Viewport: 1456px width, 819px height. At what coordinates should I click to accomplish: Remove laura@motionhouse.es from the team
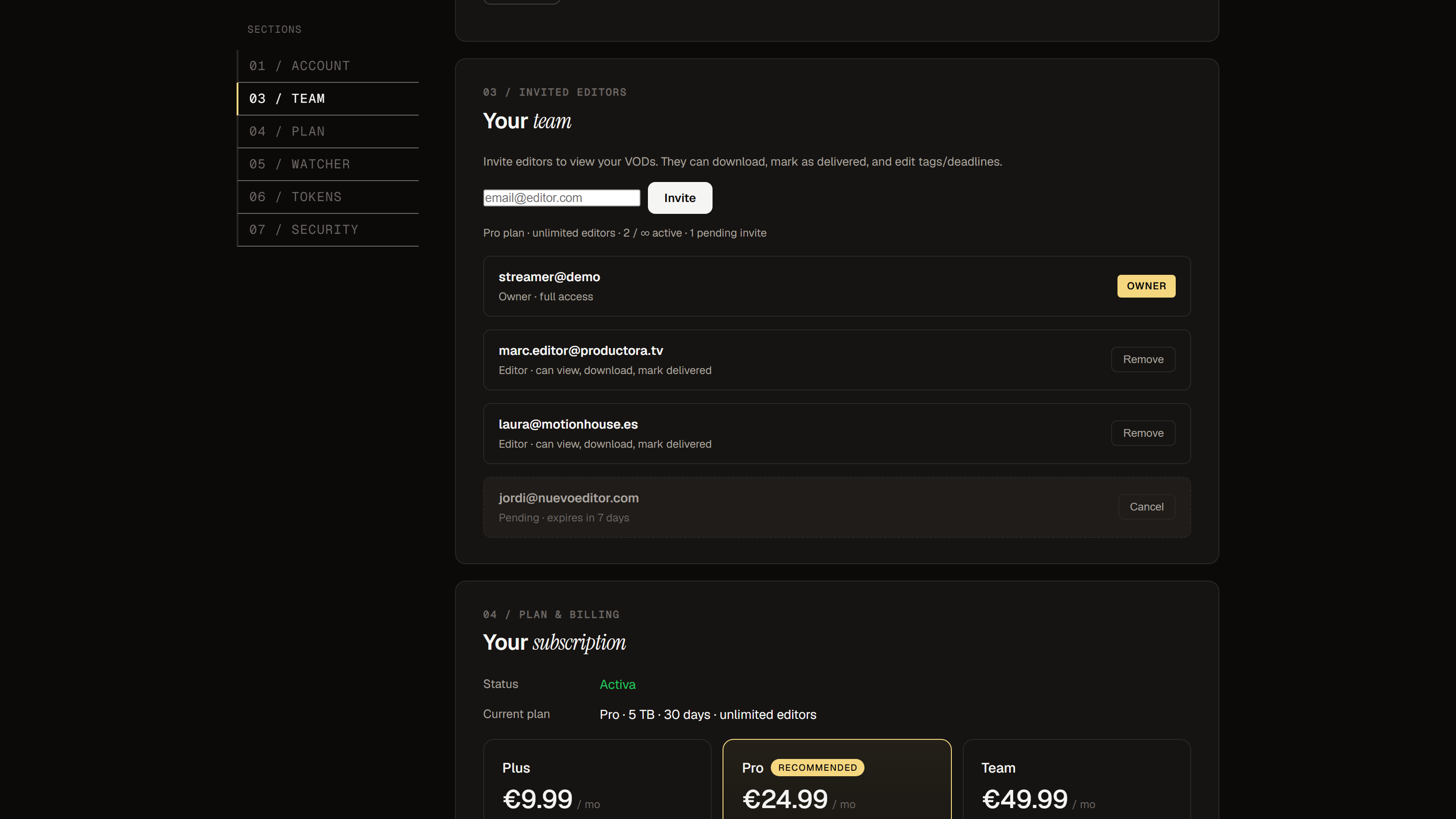click(x=1143, y=433)
